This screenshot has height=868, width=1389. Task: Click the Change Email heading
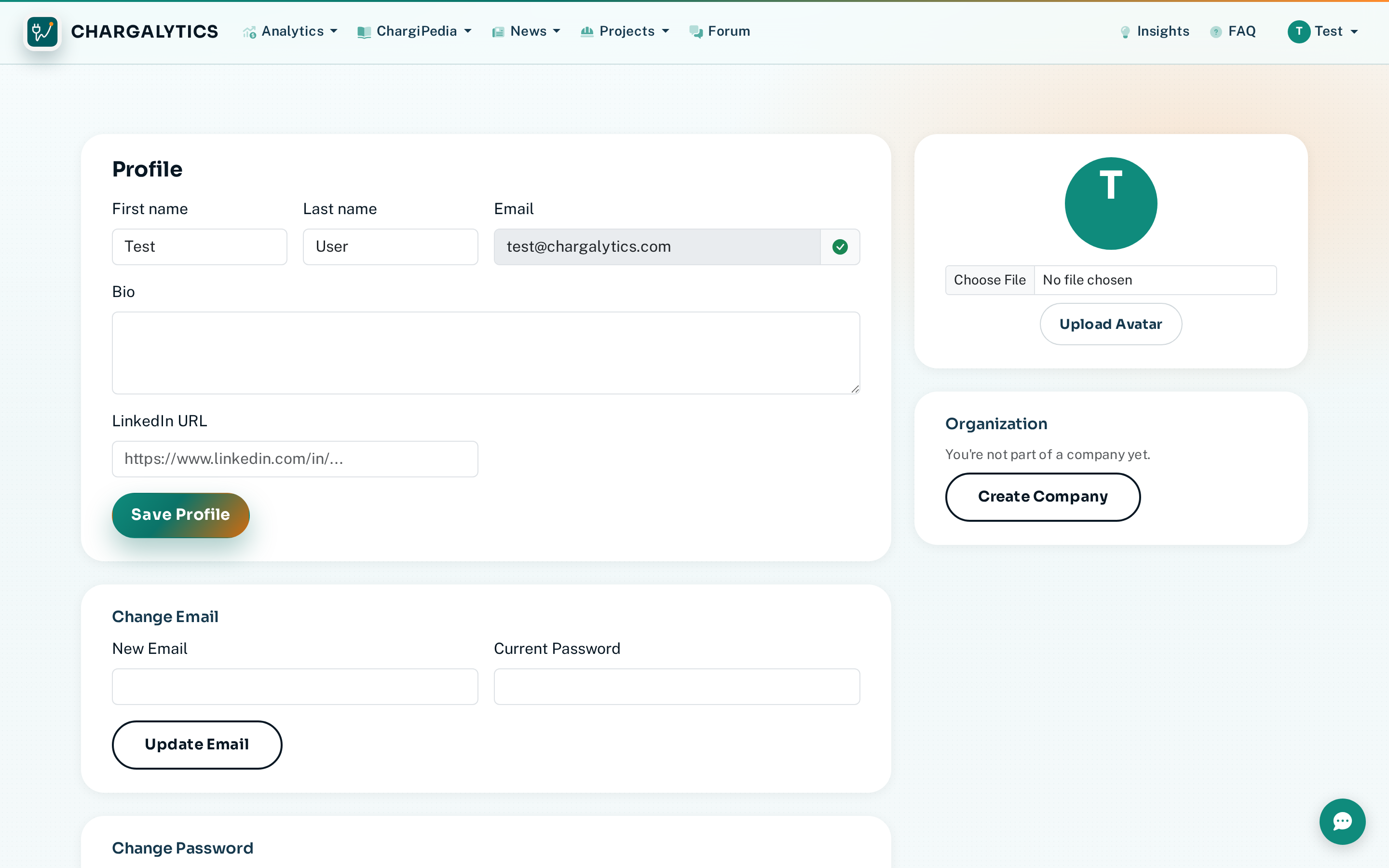(x=165, y=617)
